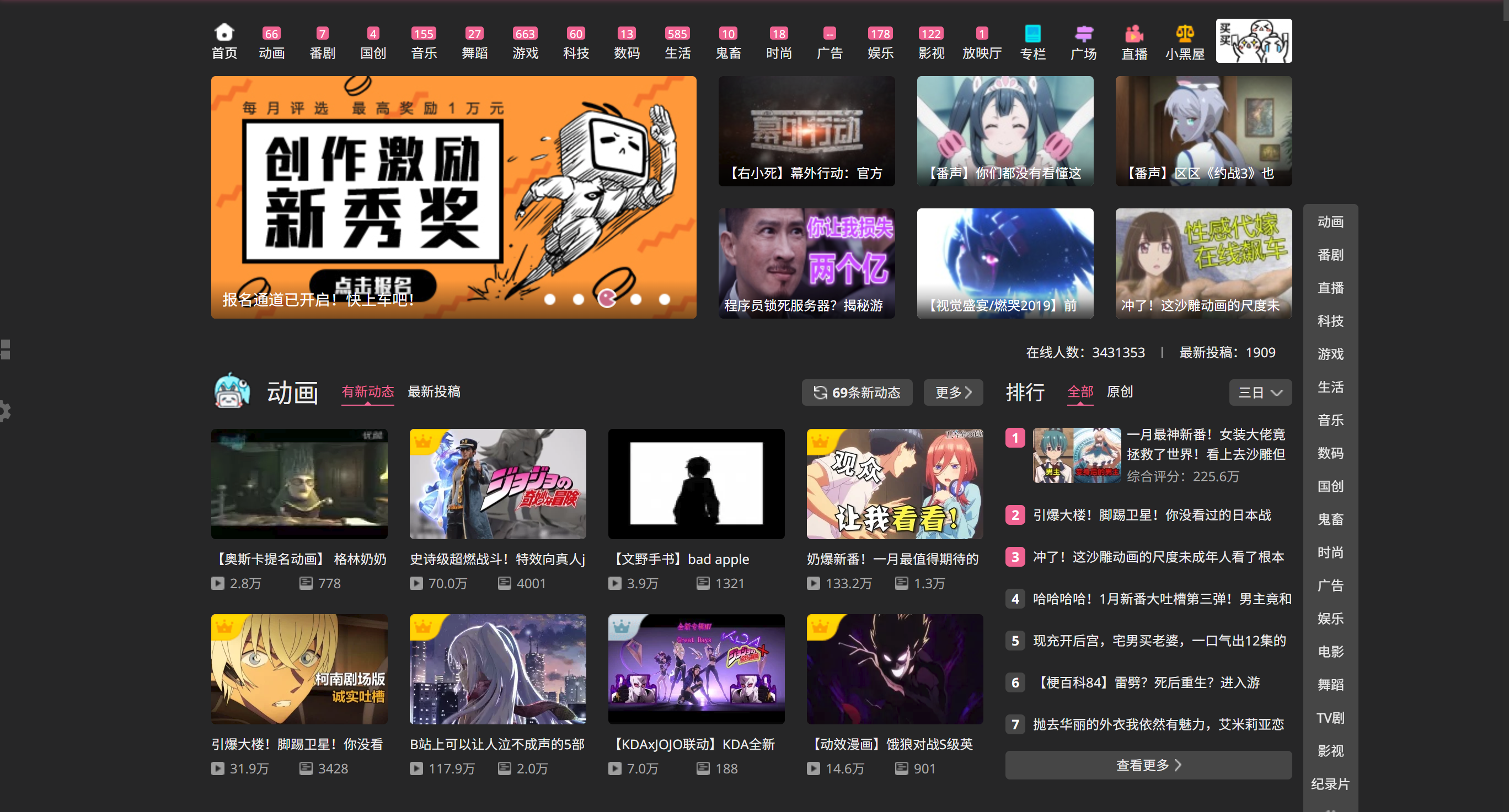Click the 动画 section mascot icon
The width and height of the screenshot is (1509, 812).
click(232, 391)
